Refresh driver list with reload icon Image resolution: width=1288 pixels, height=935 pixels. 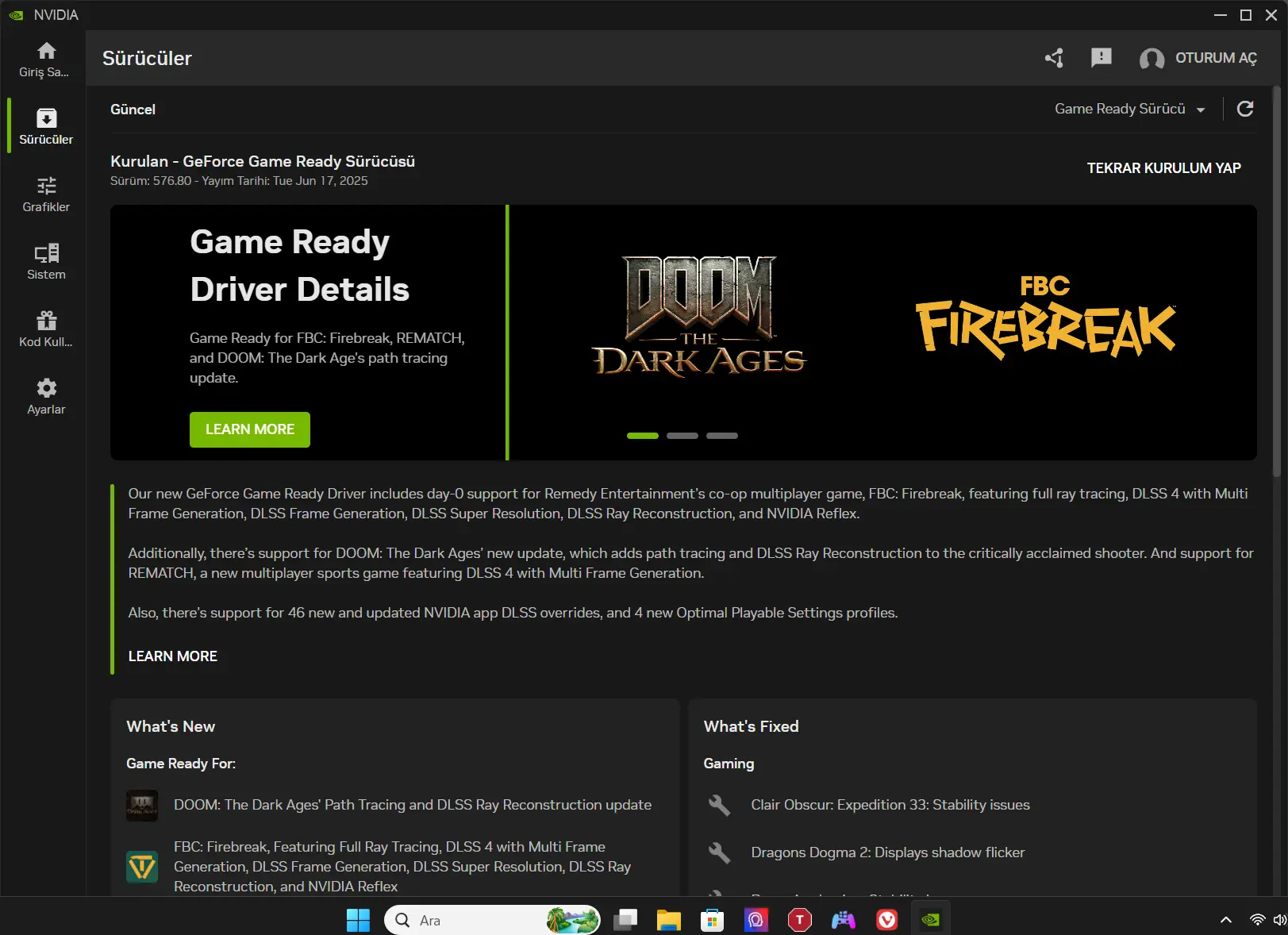point(1245,109)
